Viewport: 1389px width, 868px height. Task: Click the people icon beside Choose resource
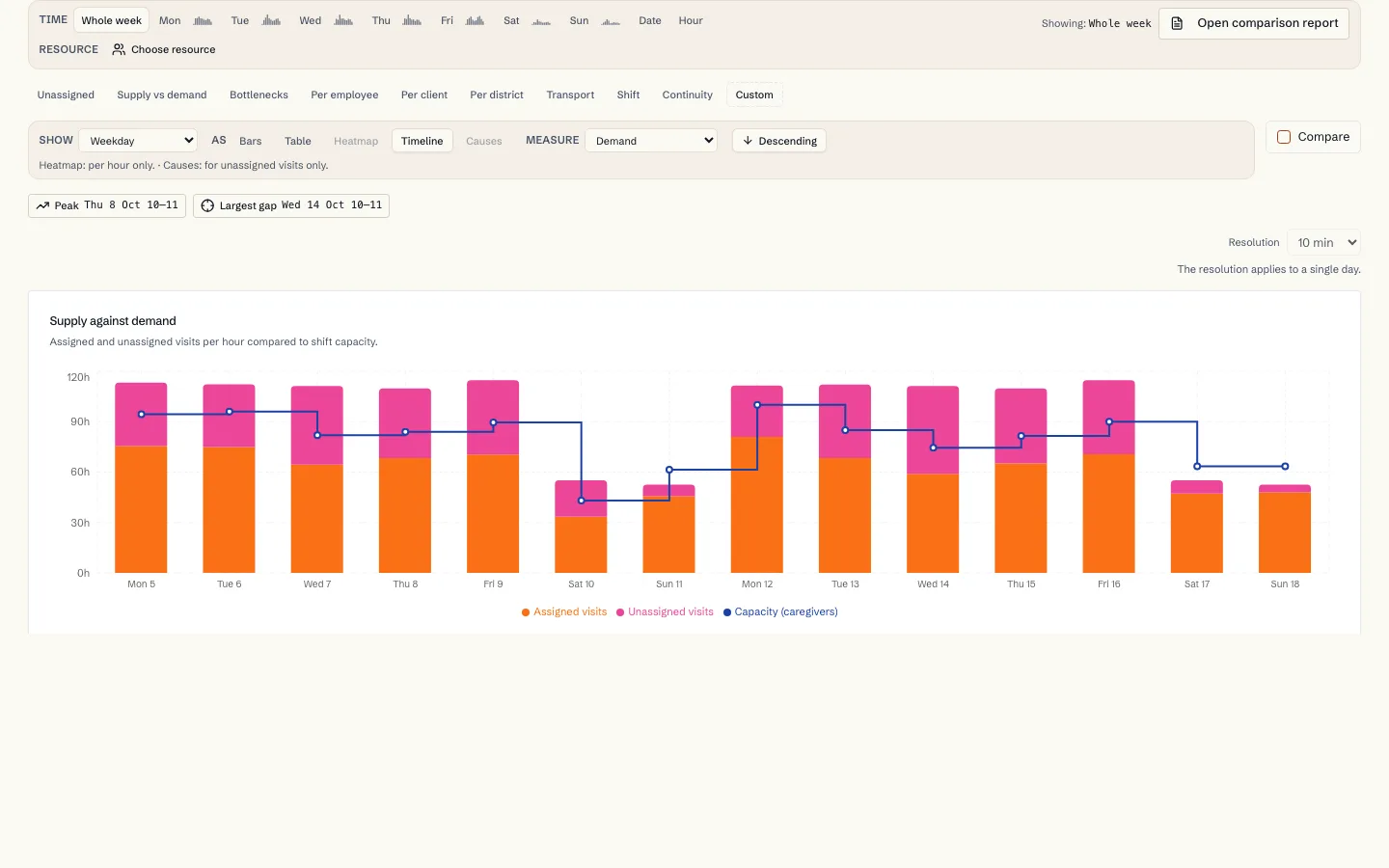click(119, 49)
